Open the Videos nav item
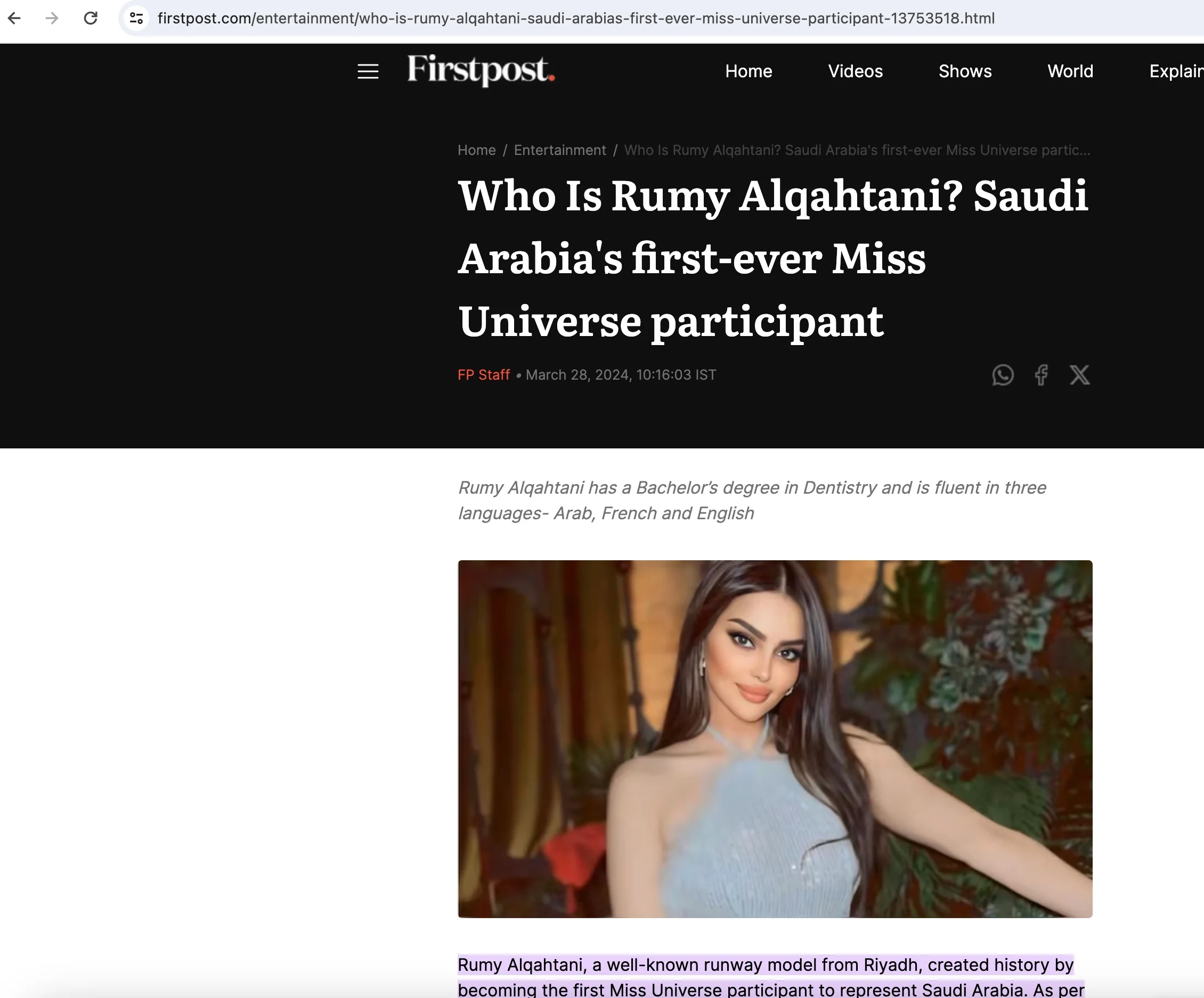The width and height of the screenshot is (1204, 998). coord(856,71)
